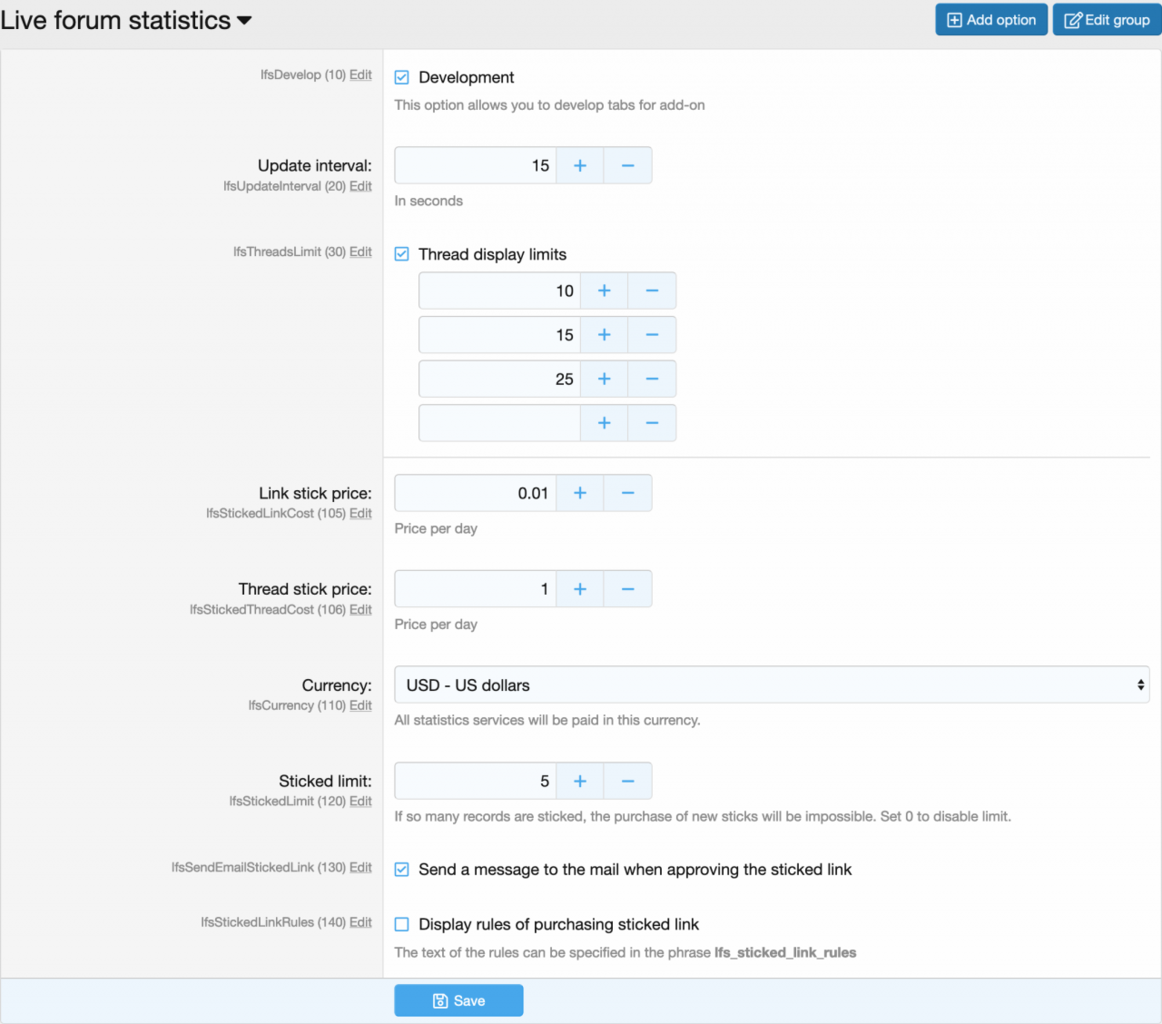Uncheck the Development checkbox
The width and height of the screenshot is (1162, 1024).
coord(402,77)
